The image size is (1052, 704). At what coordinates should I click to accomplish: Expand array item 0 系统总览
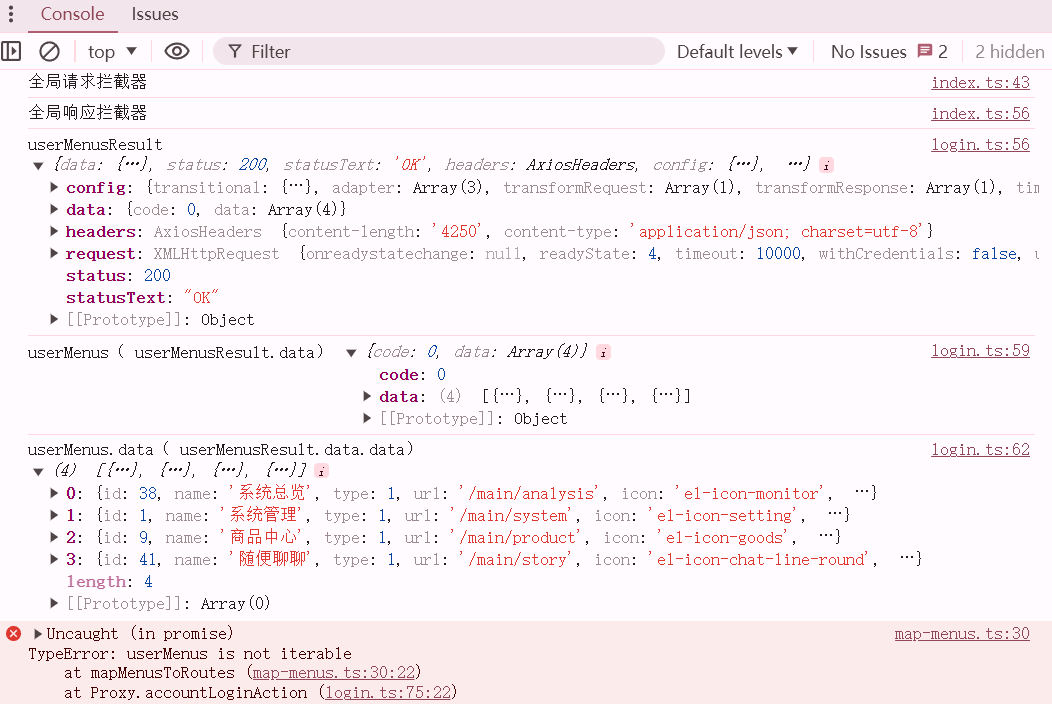54,493
